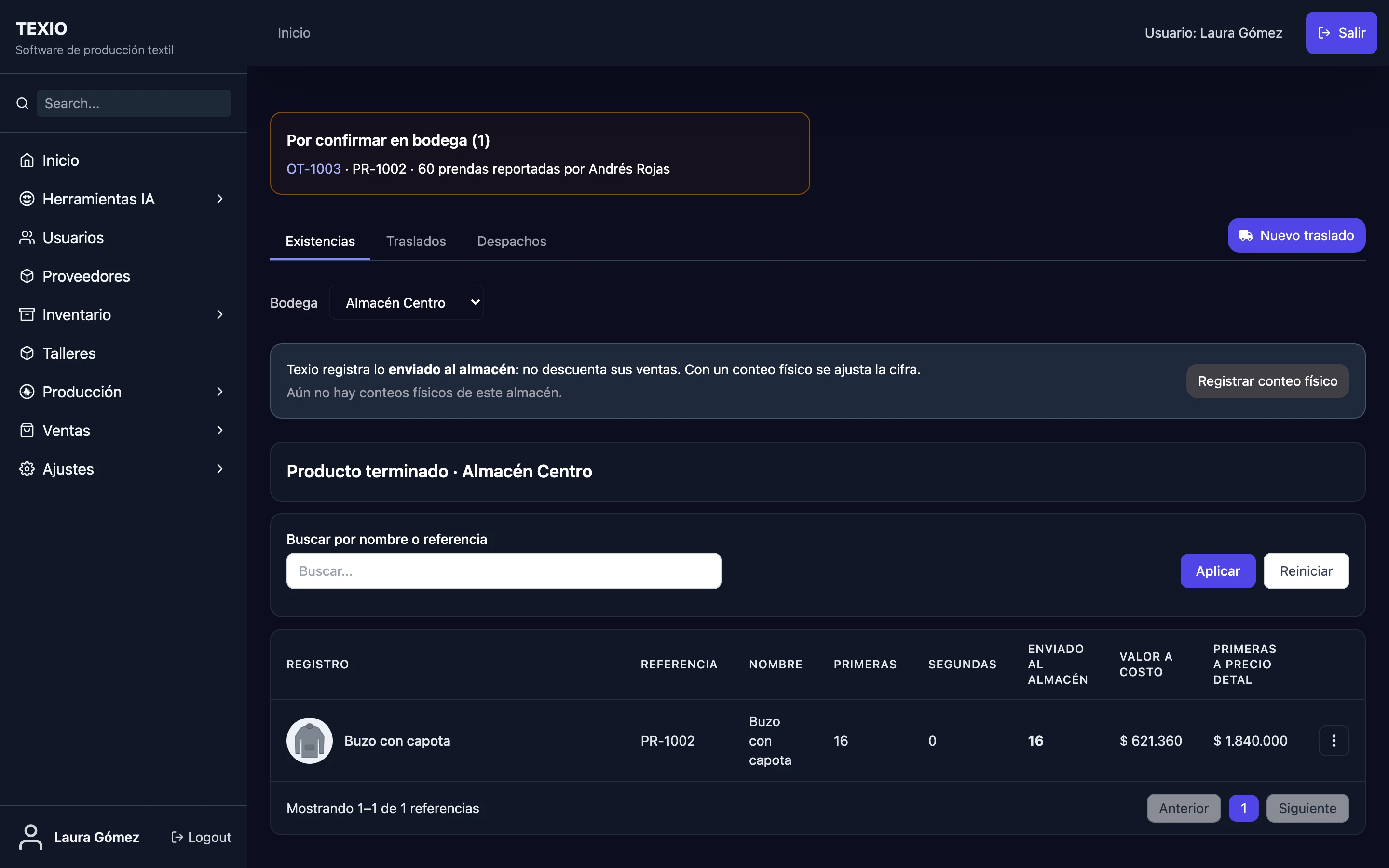Click the Ajustes gear icon
This screenshot has height=868, width=1389.
(27, 468)
